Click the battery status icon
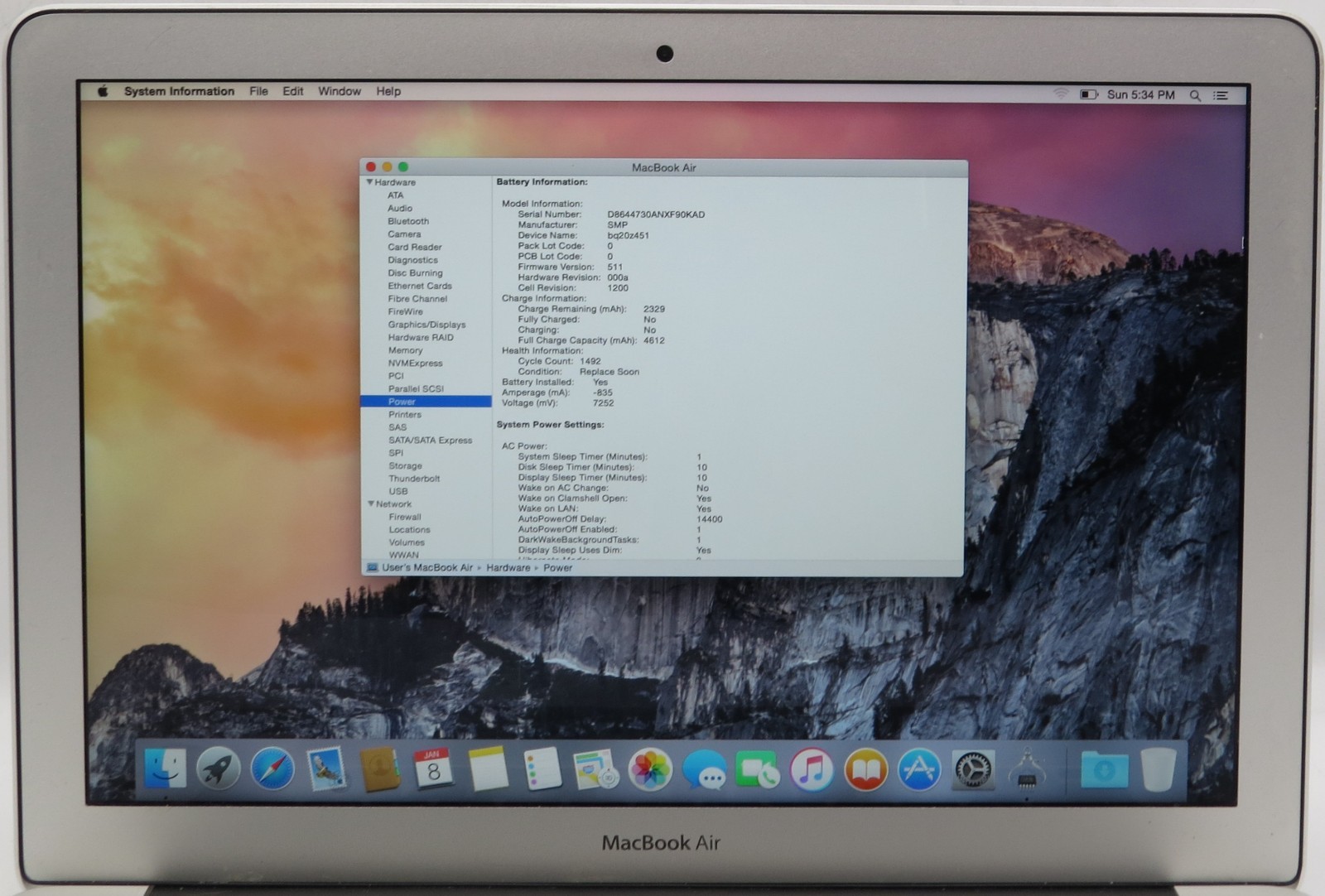 click(x=1088, y=94)
